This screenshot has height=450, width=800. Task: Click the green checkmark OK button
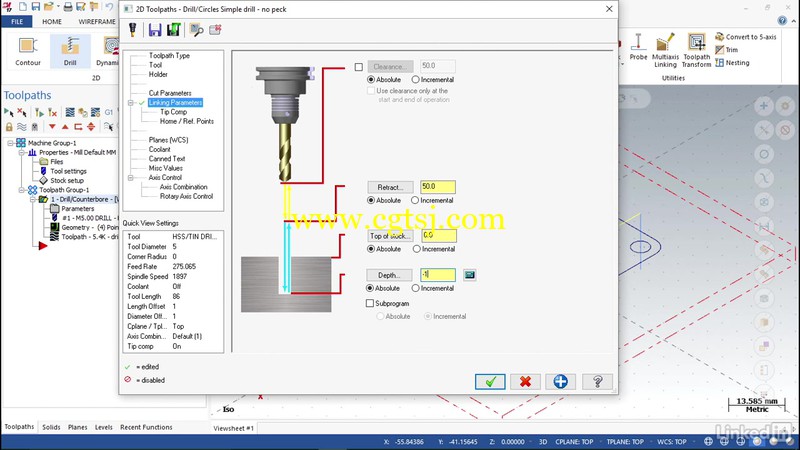490,381
